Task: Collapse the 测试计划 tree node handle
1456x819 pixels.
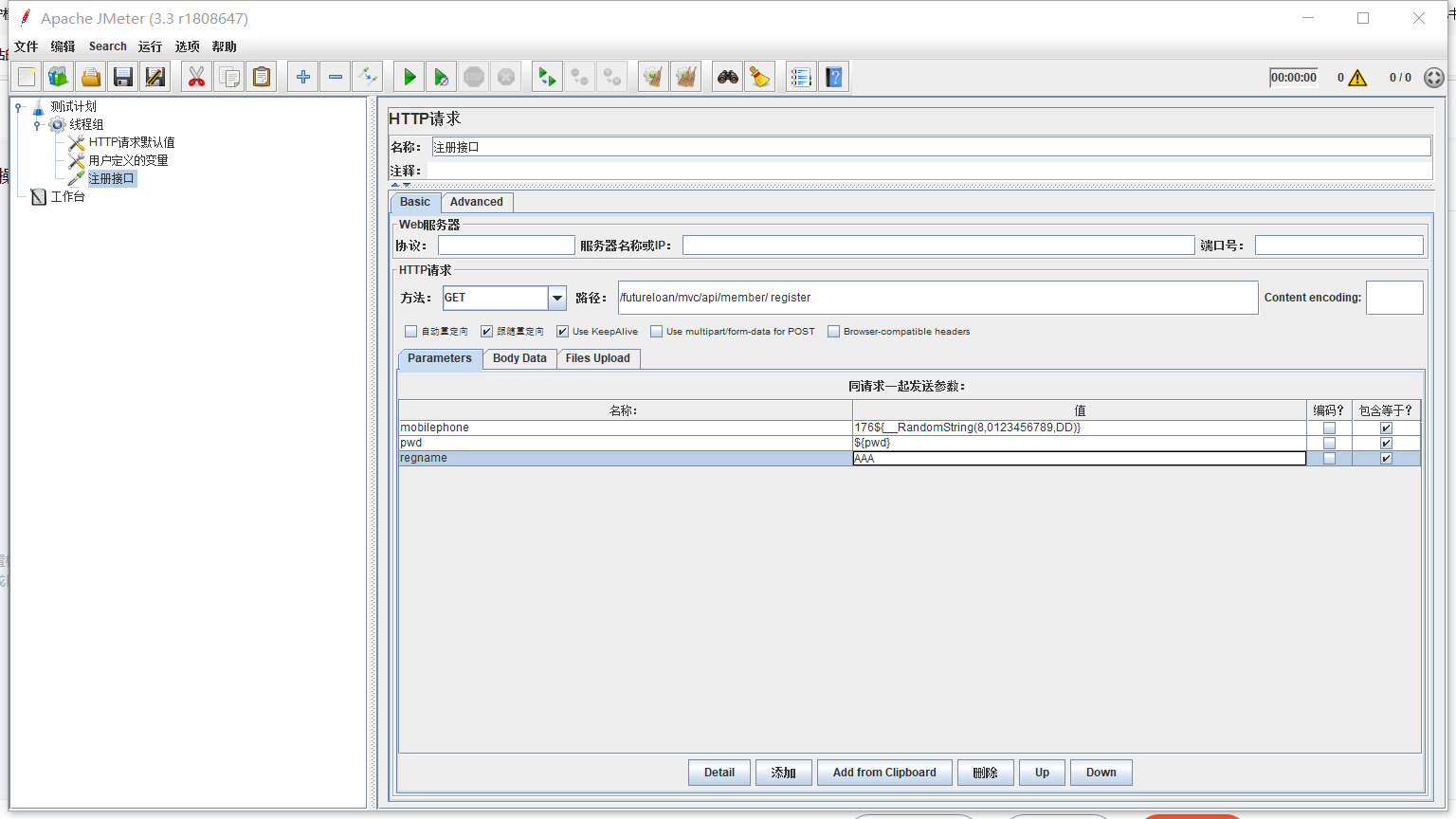Action: [x=18, y=107]
